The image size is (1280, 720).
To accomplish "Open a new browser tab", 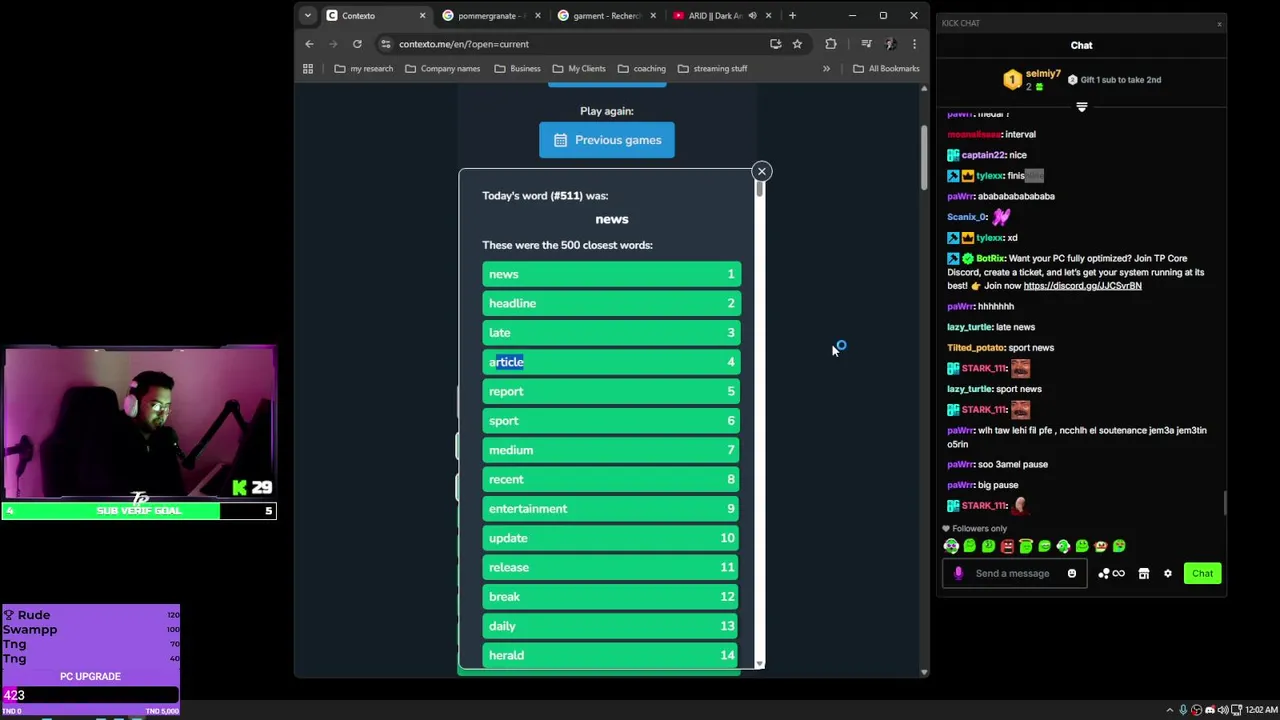I will tap(792, 15).
